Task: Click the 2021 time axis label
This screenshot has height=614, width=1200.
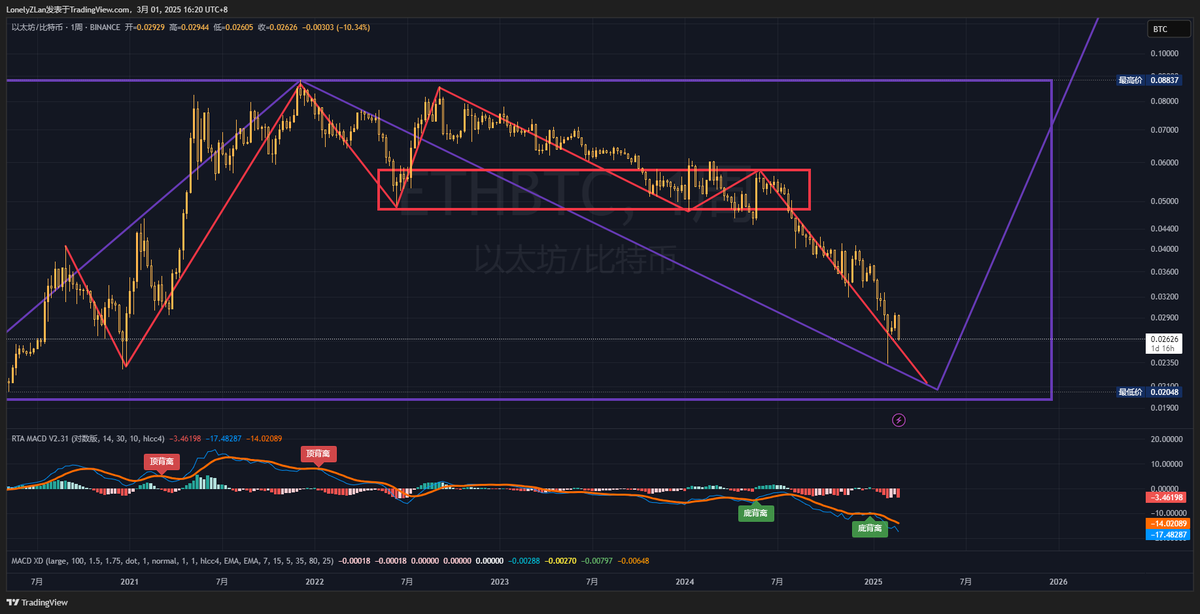Action: 129,581
